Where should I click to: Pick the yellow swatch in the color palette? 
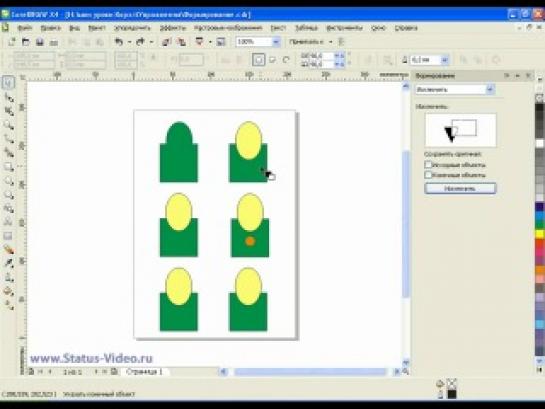click(539, 234)
